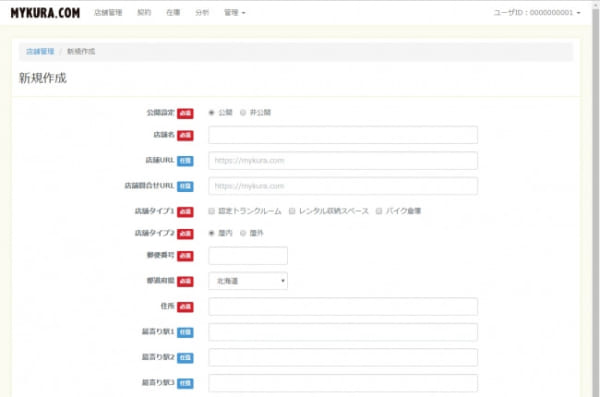Click the MYKURA.COM logo
Viewport: 600px width, 397px height.
(x=45, y=13)
